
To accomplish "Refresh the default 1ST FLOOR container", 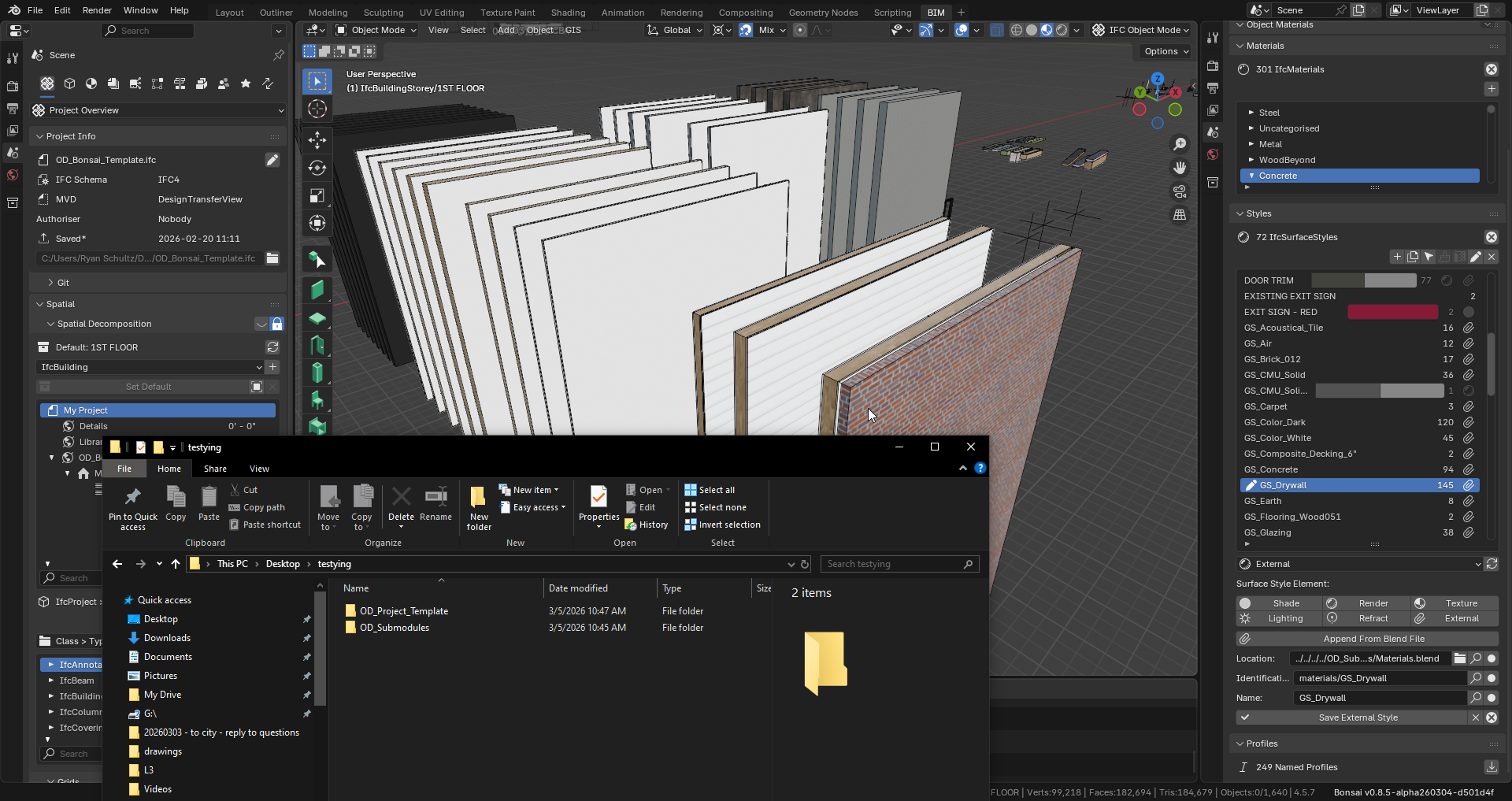I will pyautogui.click(x=272, y=347).
